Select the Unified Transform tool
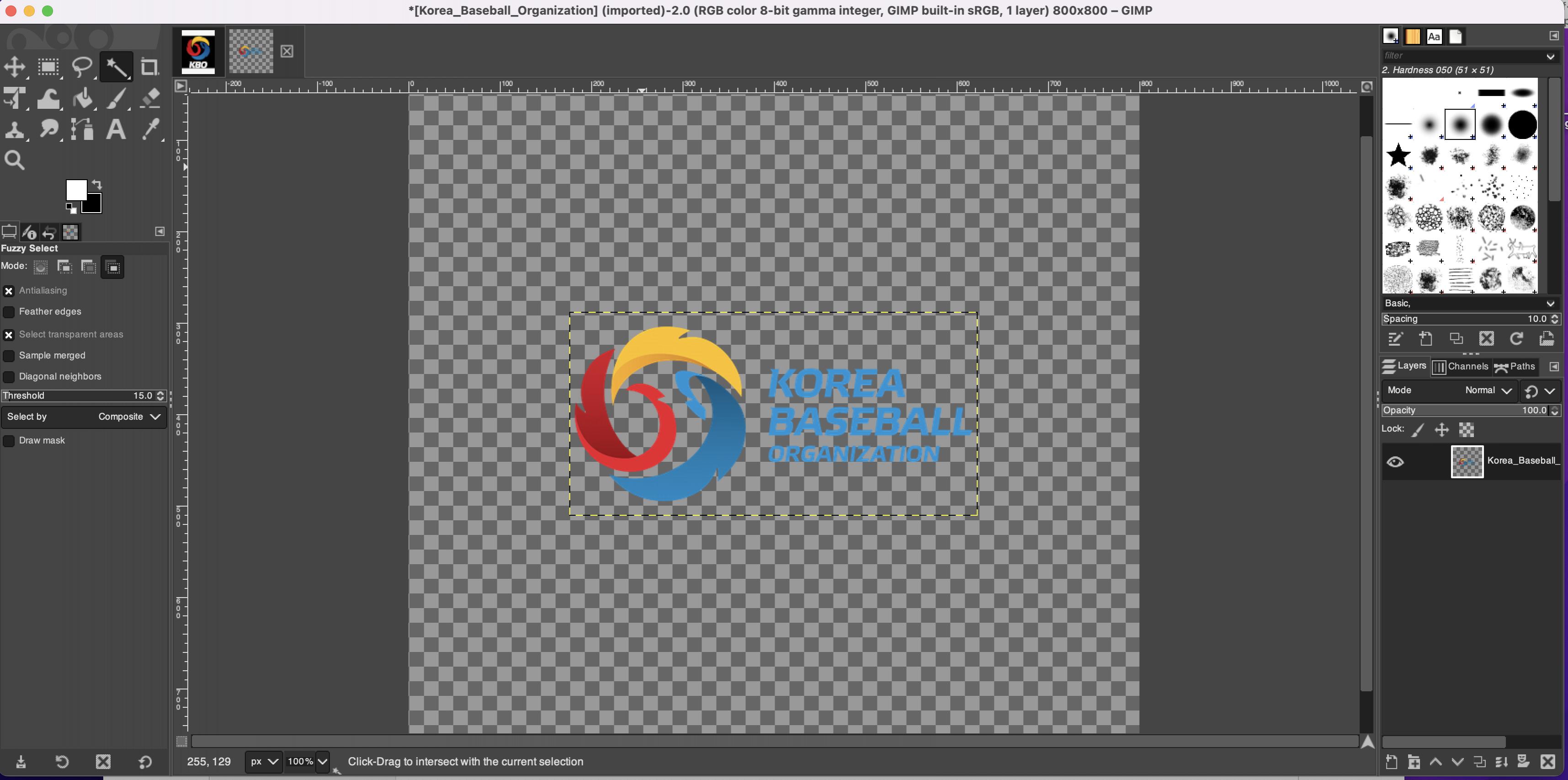This screenshot has width=1568, height=780. point(14,98)
